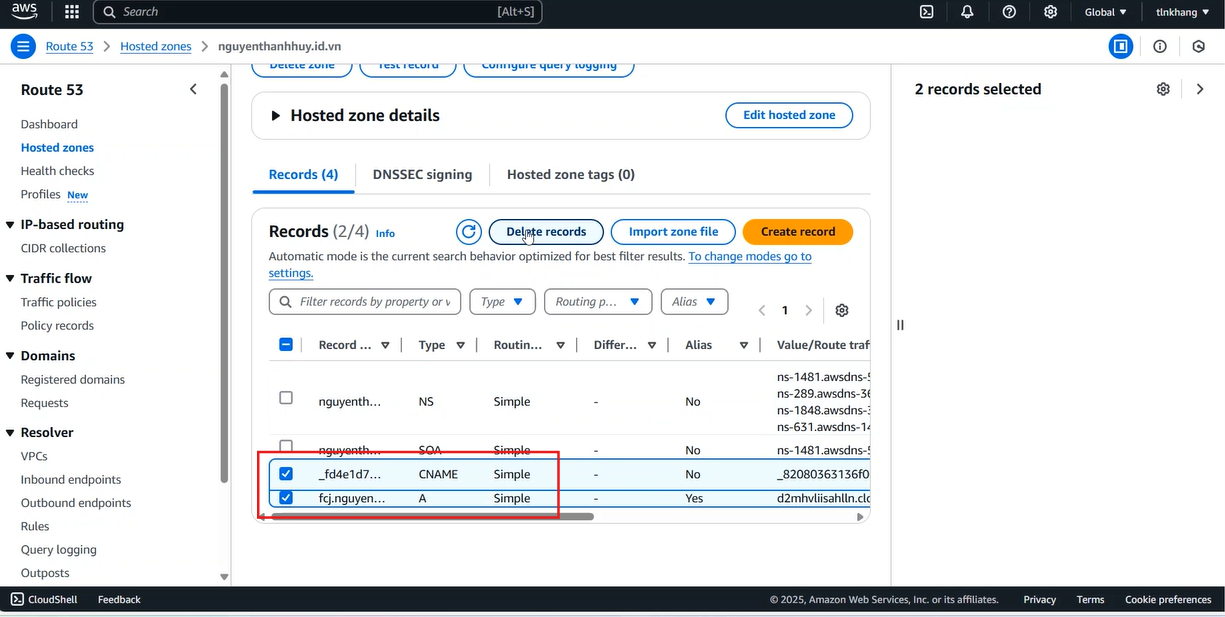Open Health checks in sidebar

pos(57,171)
